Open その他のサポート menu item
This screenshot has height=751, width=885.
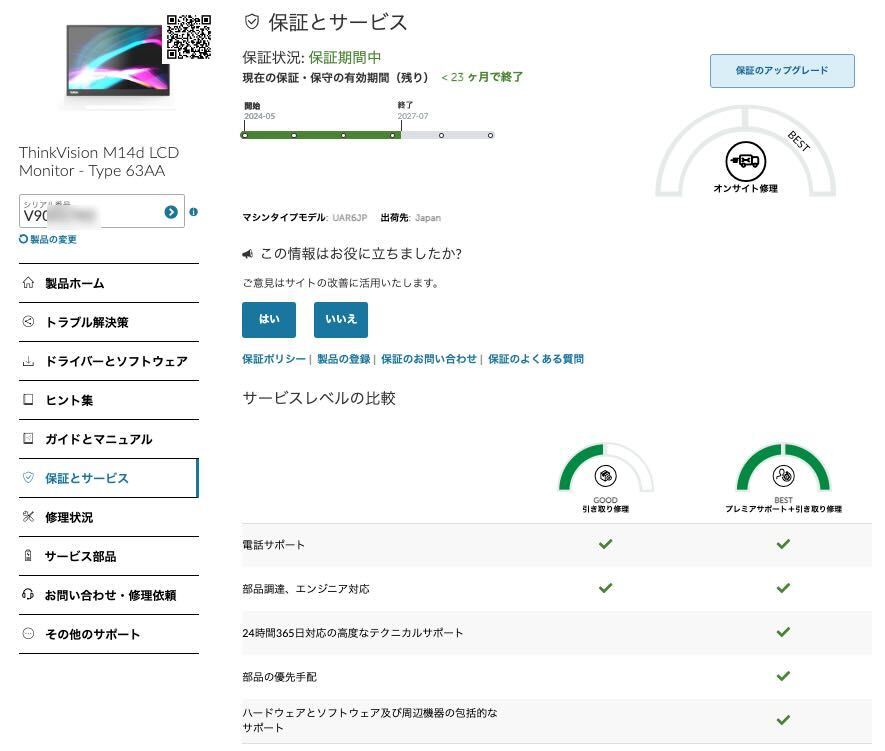[x=109, y=634]
